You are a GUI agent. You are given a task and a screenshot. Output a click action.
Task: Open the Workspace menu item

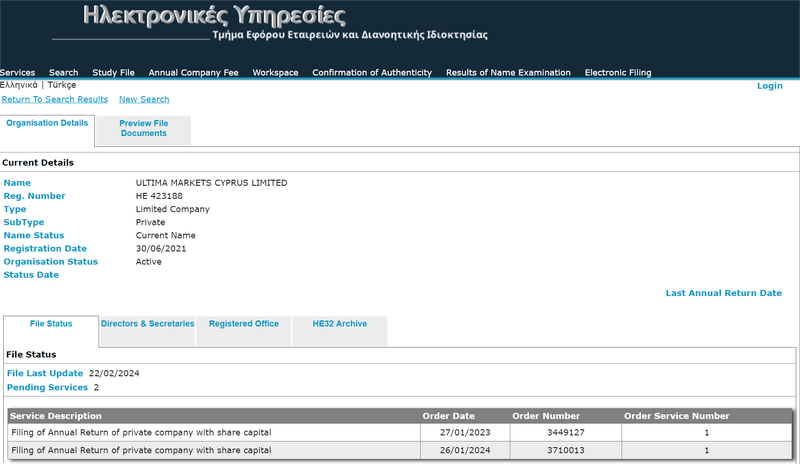(x=276, y=72)
